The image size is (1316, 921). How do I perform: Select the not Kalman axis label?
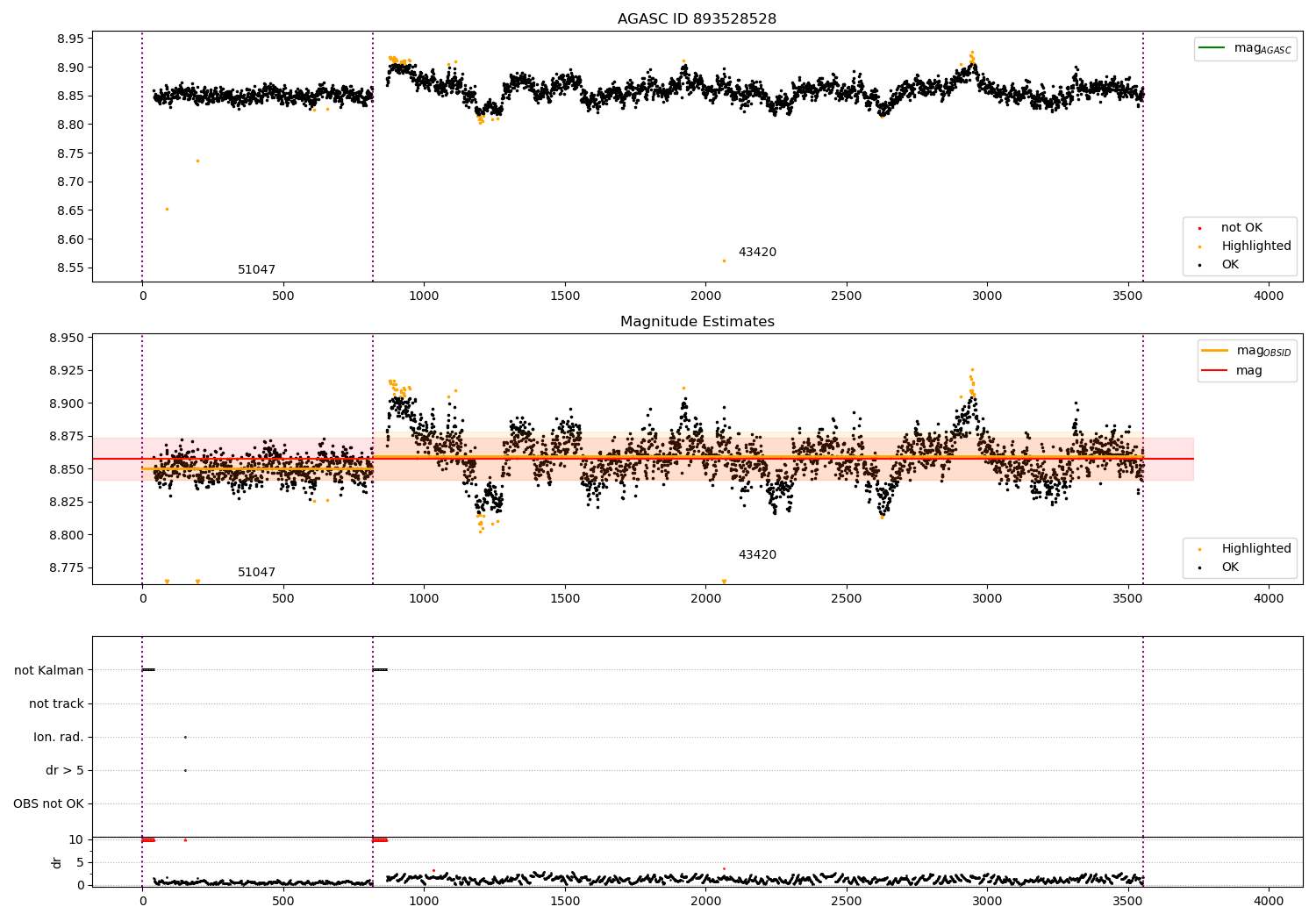pos(49,671)
